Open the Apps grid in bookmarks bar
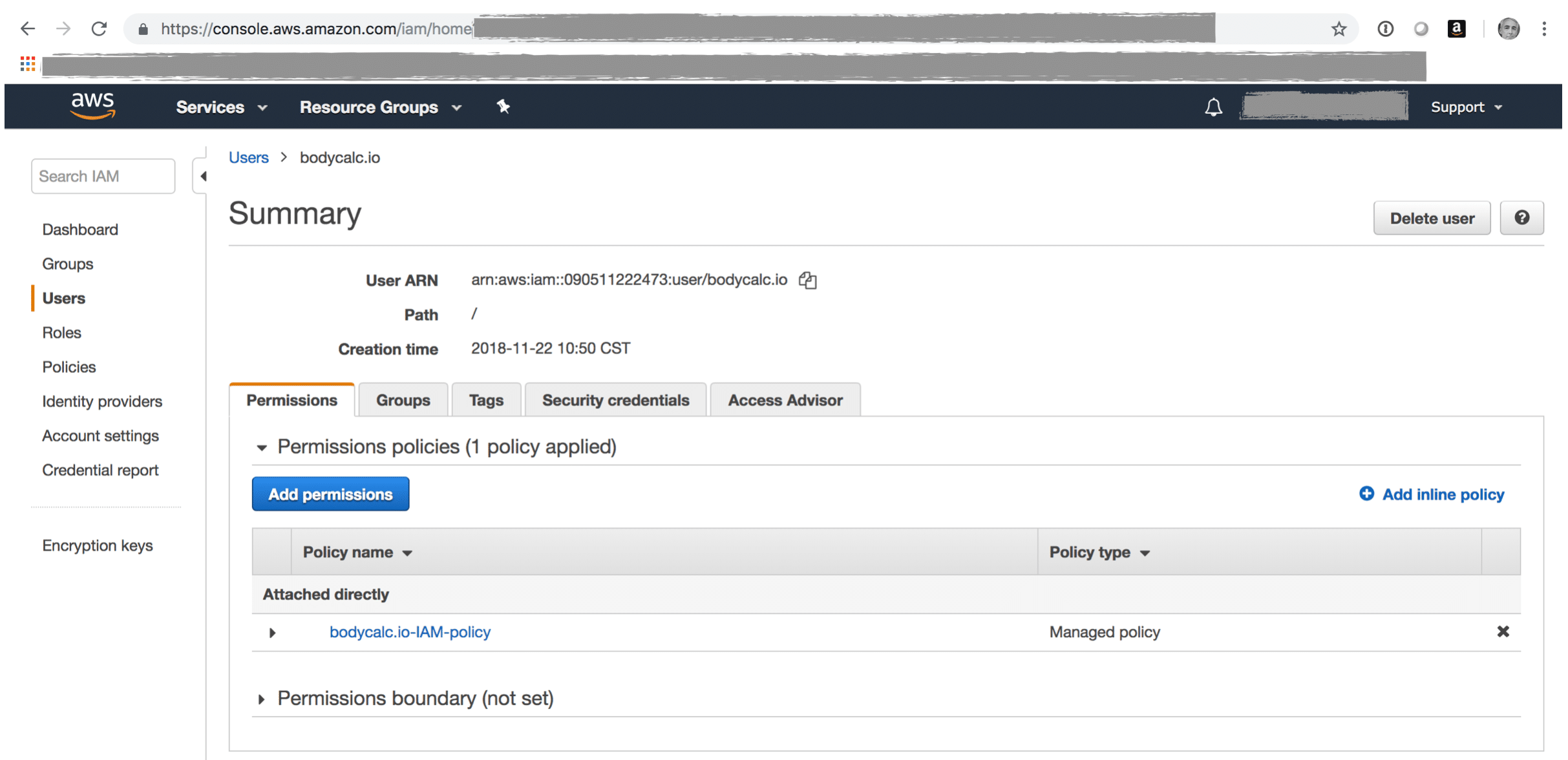Screen dimensions: 1568x760 pyautogui.click(x=27, y=63)
